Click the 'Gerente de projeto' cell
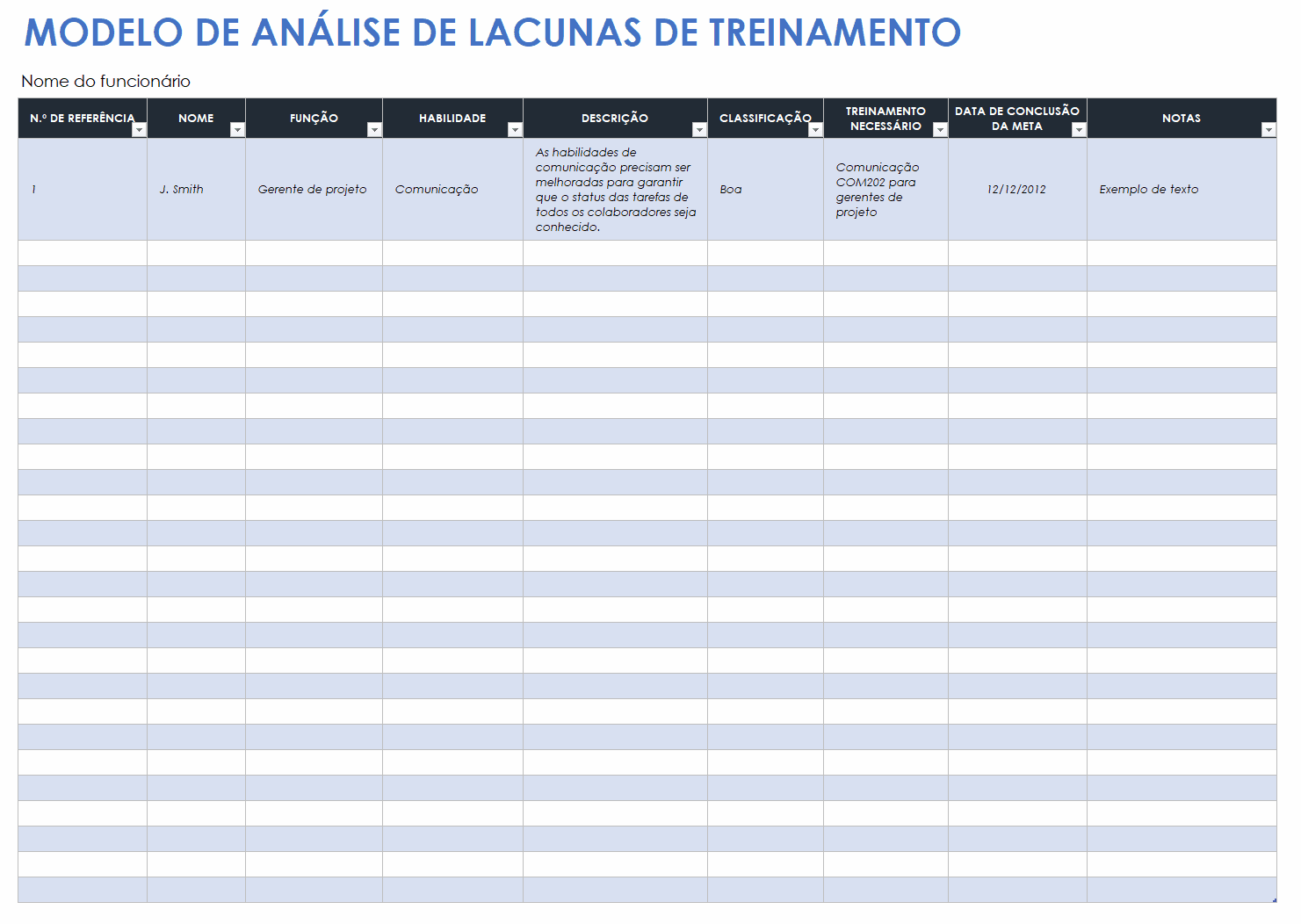Screen dimensions: 1301x924 tap(314, 189)
